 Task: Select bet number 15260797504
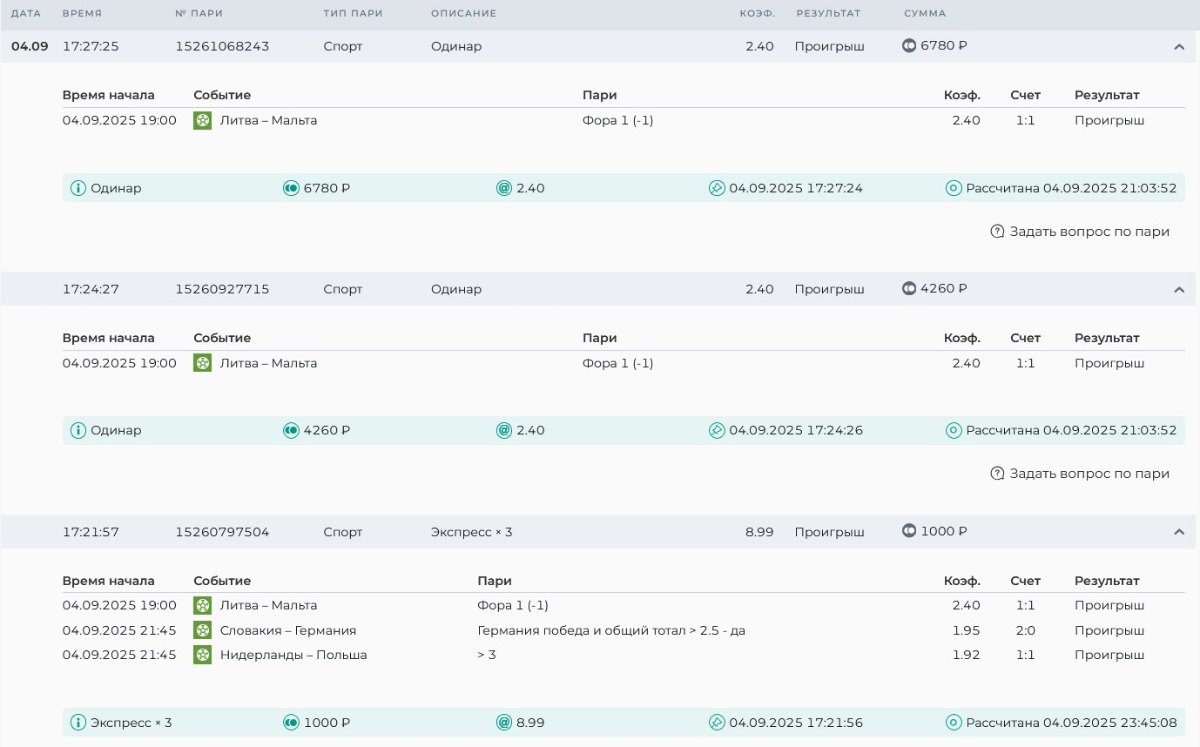tap(222, 532)
